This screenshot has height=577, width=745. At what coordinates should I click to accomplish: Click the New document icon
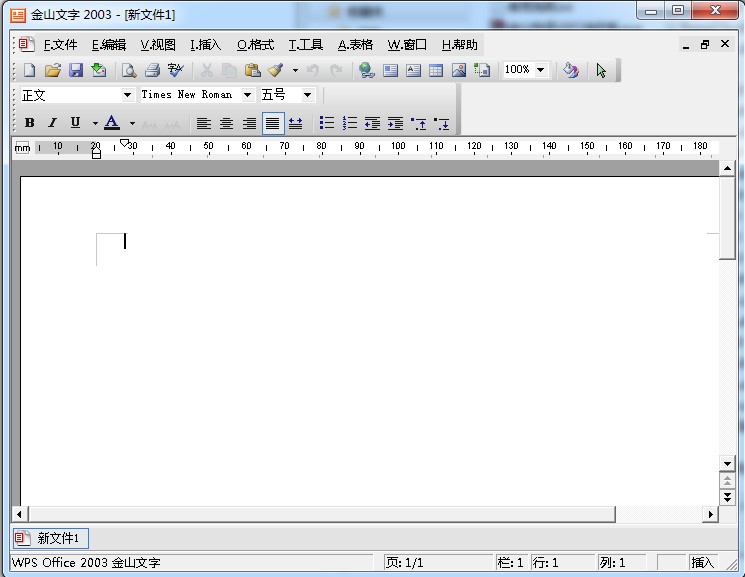point(29,70)
